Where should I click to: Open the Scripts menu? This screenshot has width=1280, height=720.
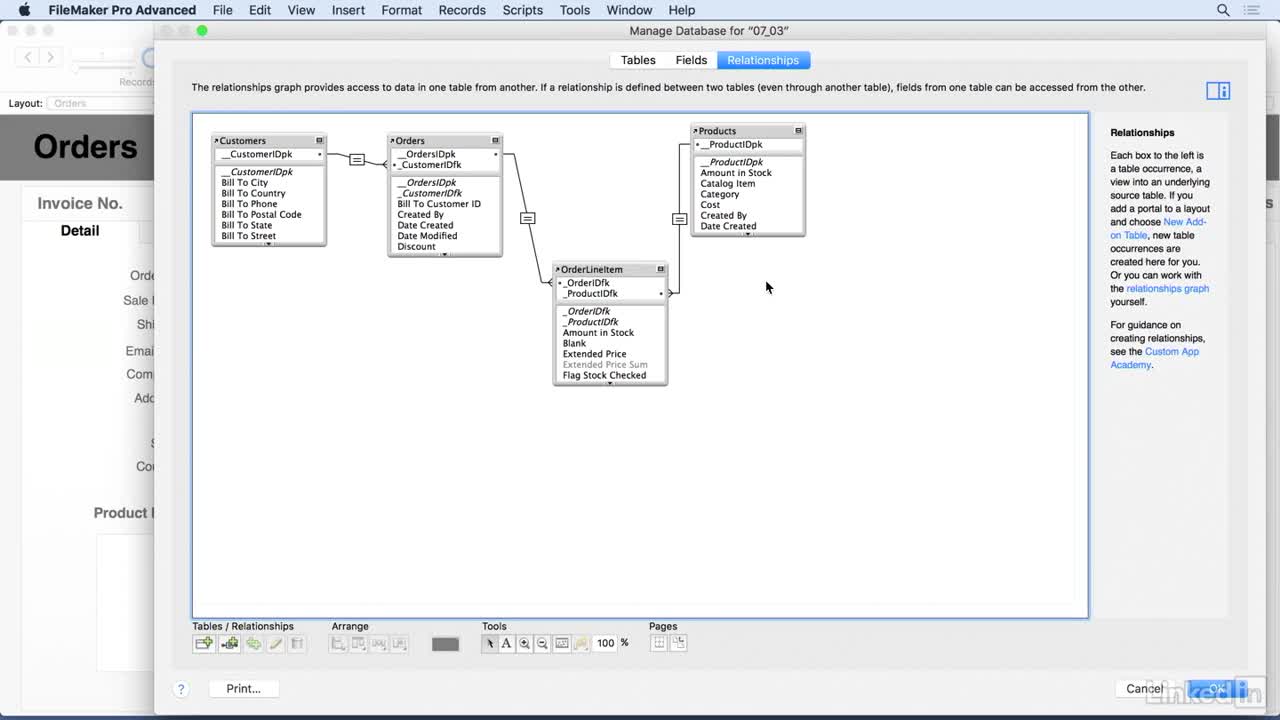[x=522, y=10]
